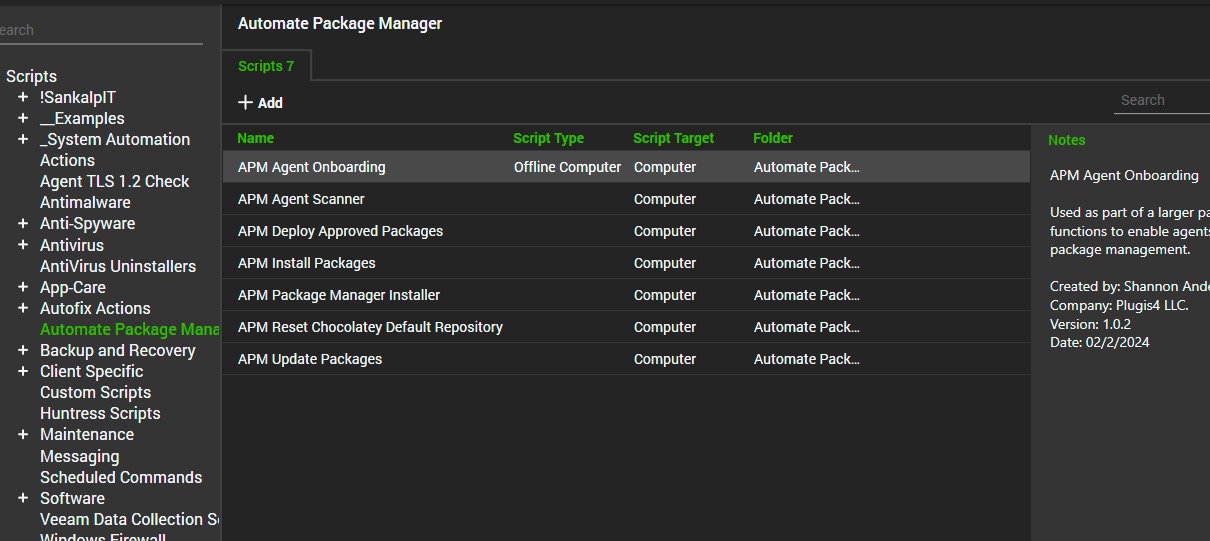This screenshot has width=1210, height=541.
Task: Expand the App-Care folder
Action: tap(23, 287)
